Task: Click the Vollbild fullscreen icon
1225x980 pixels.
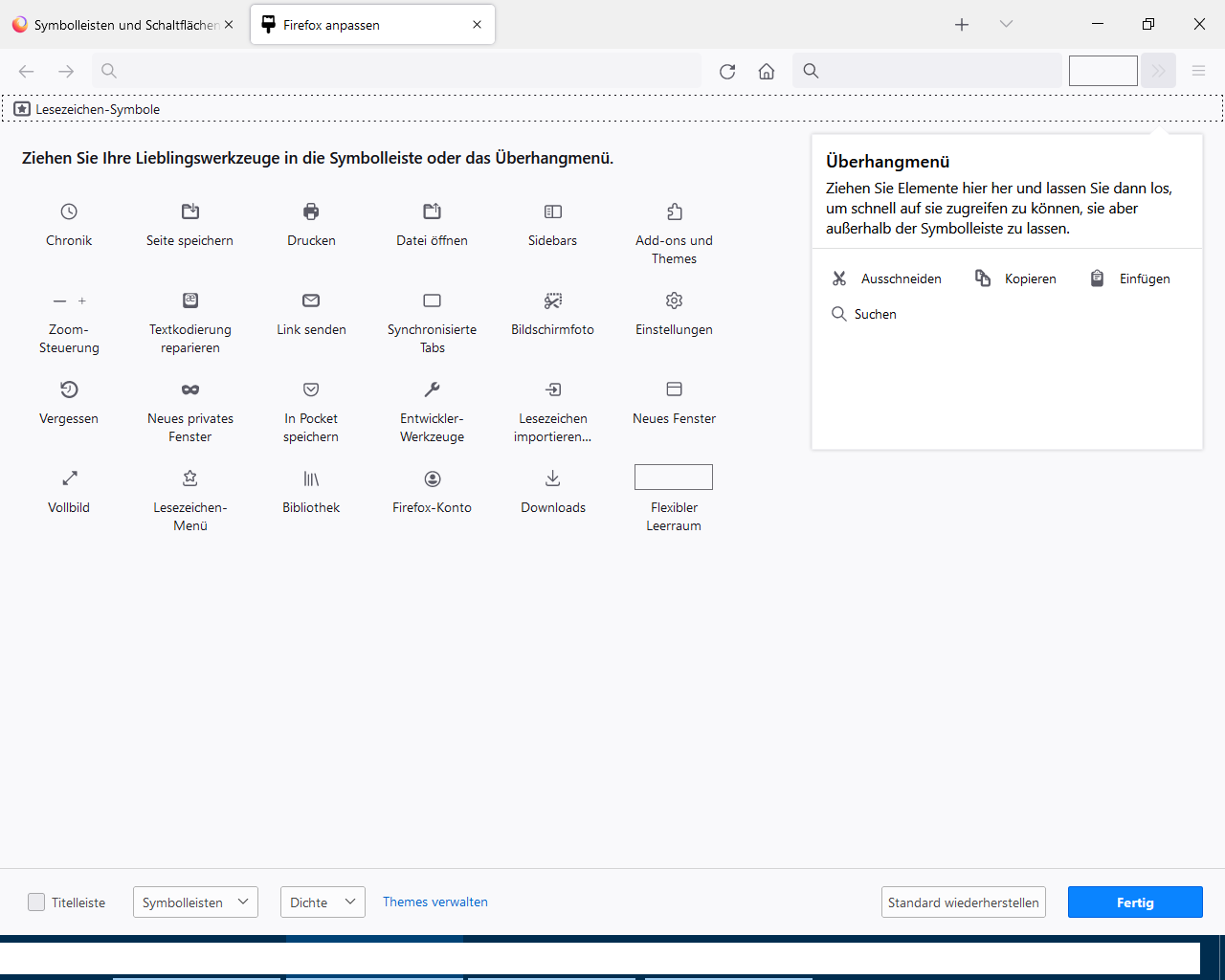Action: [69, 479]
